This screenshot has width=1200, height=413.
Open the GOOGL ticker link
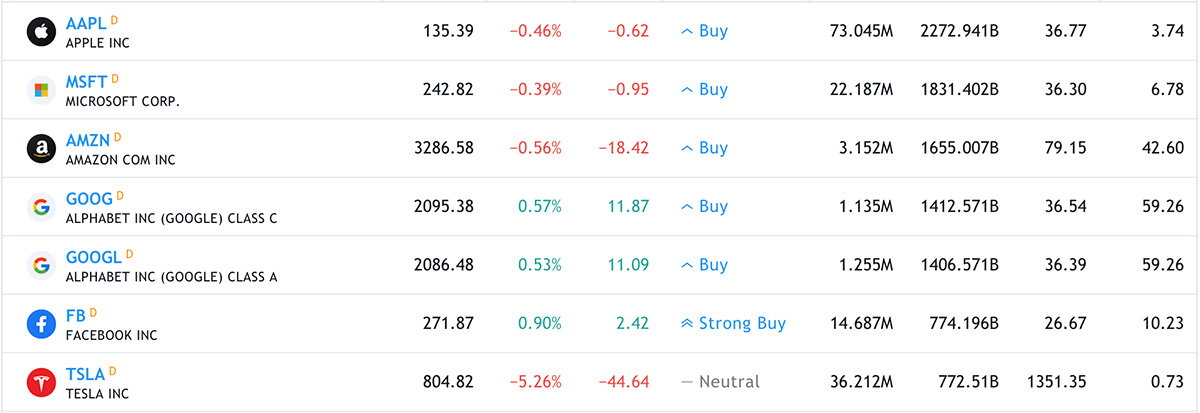(94, 256)
